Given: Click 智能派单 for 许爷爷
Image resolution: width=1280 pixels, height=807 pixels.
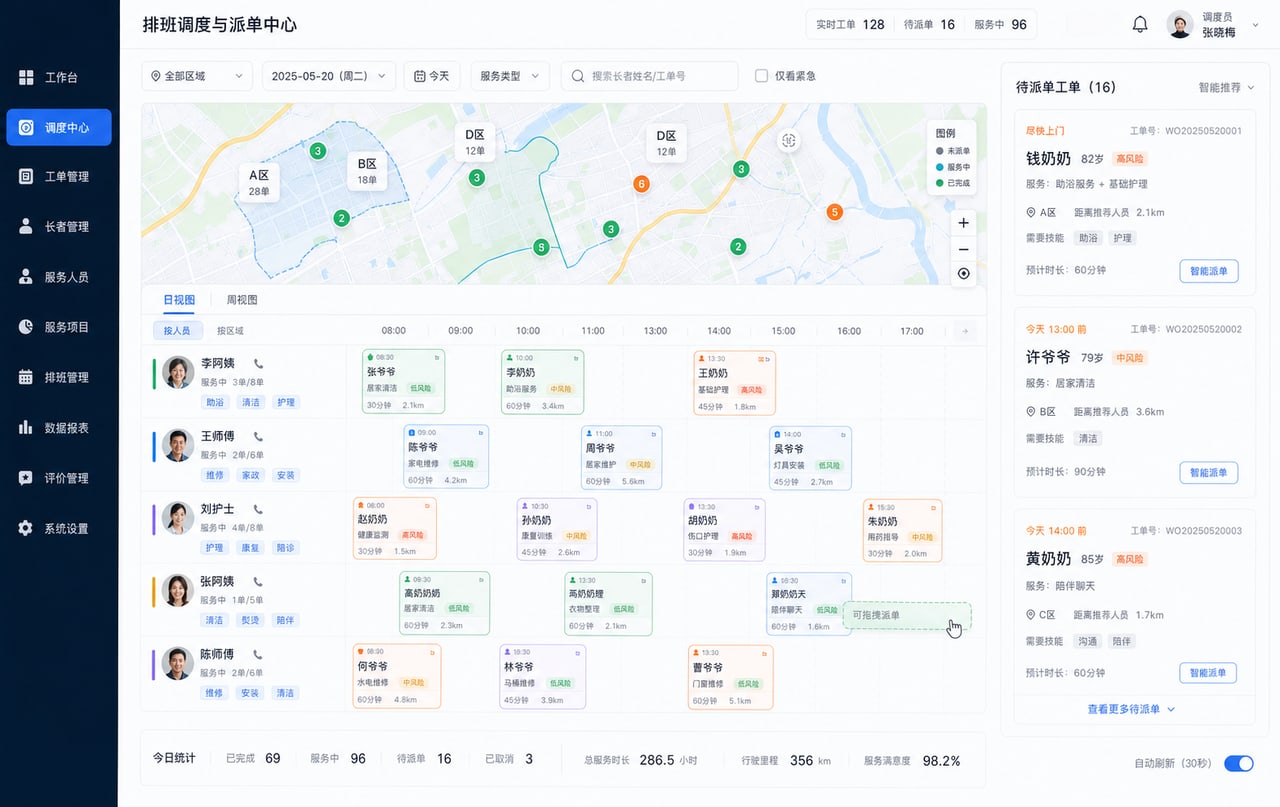Looking at the screenshot, I should [1209, 472].
